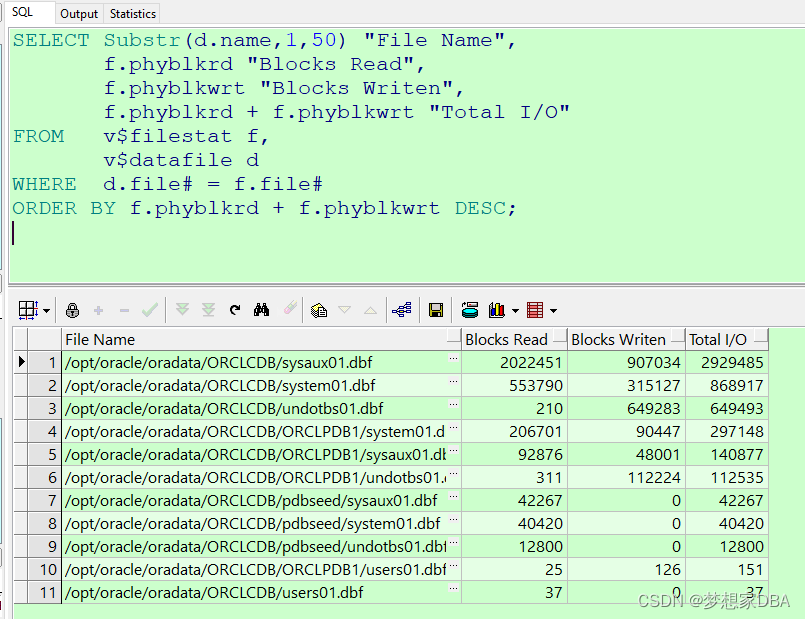Click the post changes checkmark icon
This screenshot has width=805, height=619.
click(150, 310)
